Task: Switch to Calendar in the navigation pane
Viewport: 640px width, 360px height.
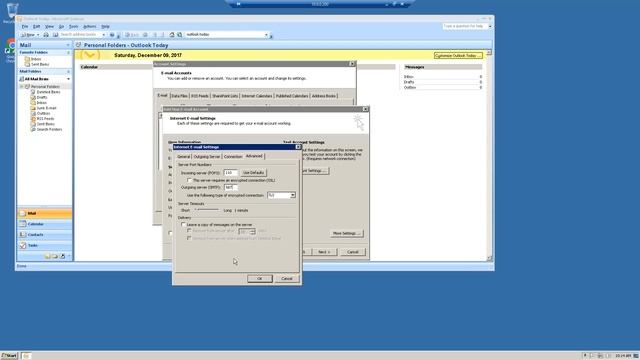Action: (x=44, y=224)
